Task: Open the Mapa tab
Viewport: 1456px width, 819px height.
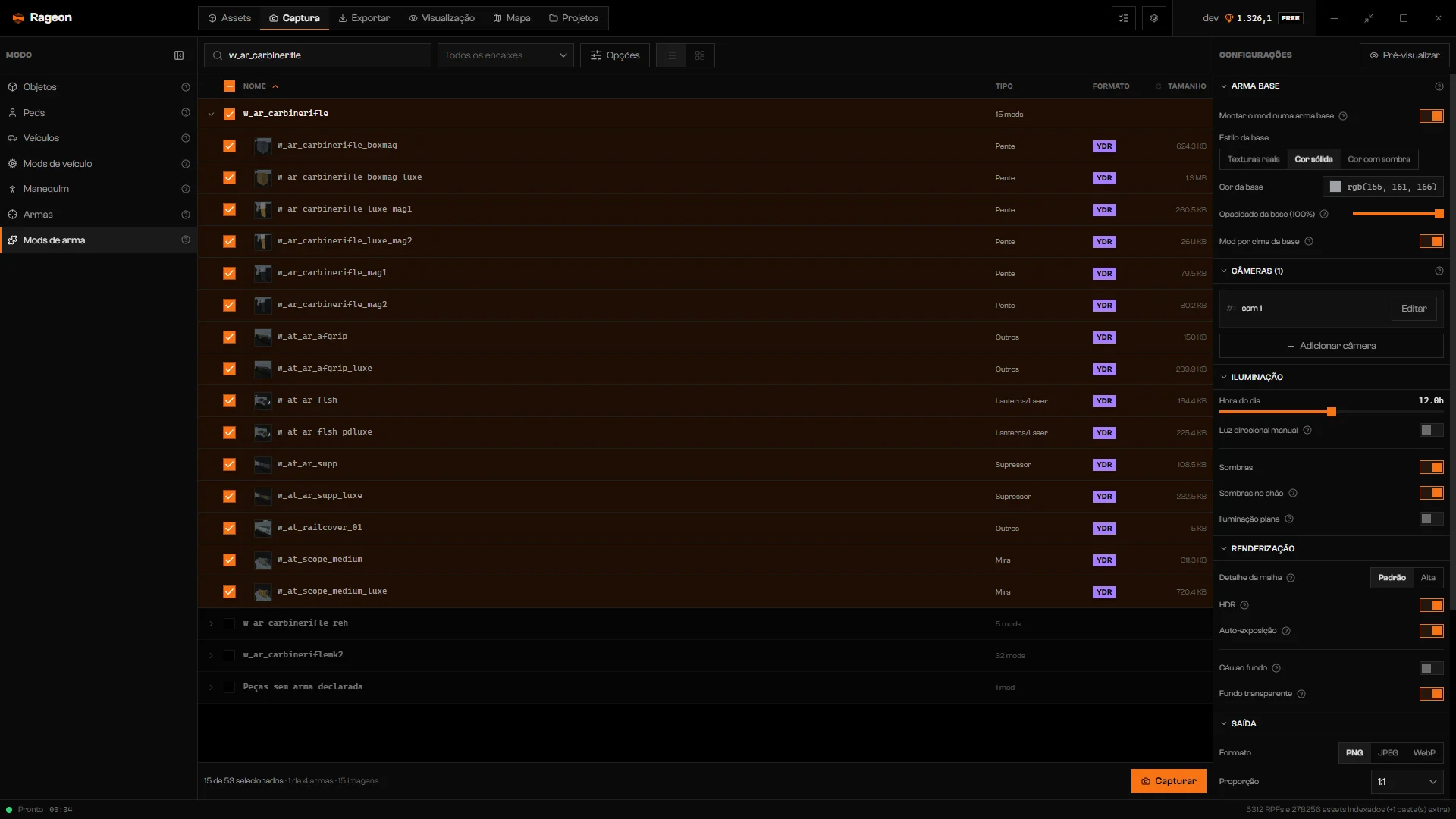Action: tap(512, 18)
